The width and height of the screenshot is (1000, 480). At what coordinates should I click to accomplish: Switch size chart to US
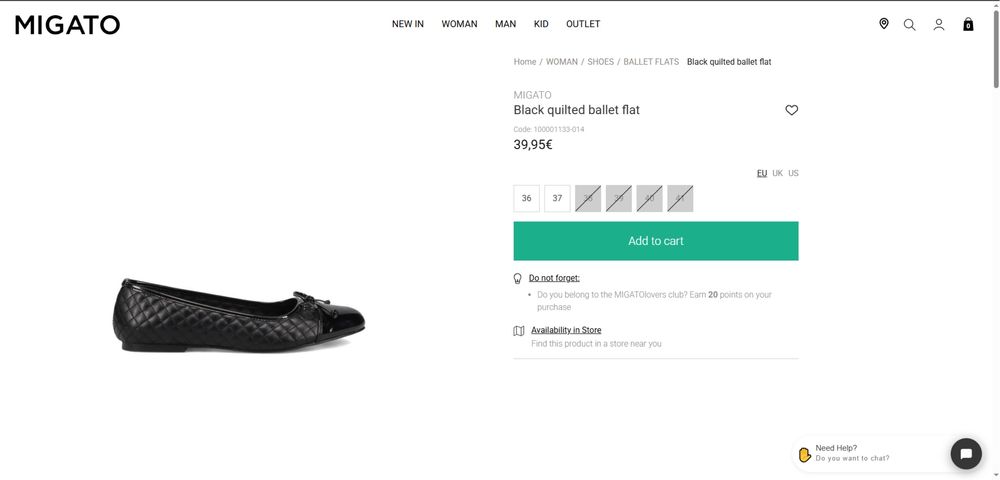click(793, 173)
